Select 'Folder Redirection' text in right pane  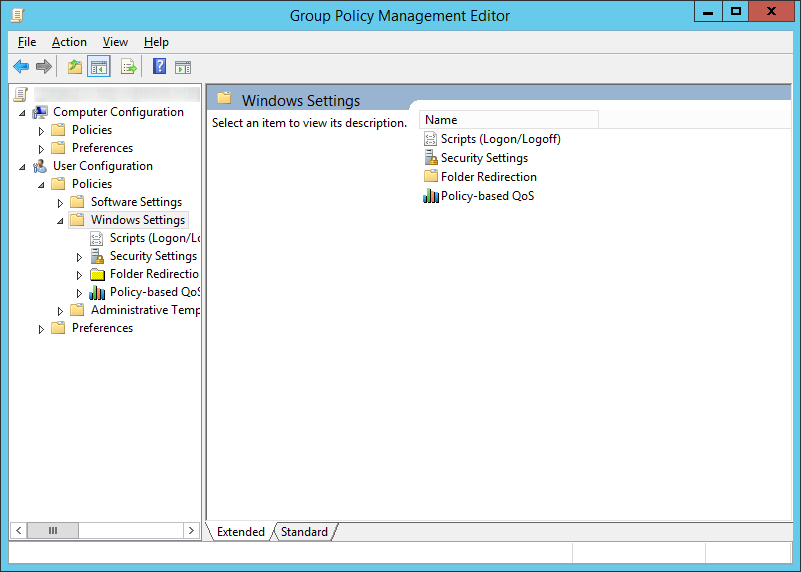489,177
